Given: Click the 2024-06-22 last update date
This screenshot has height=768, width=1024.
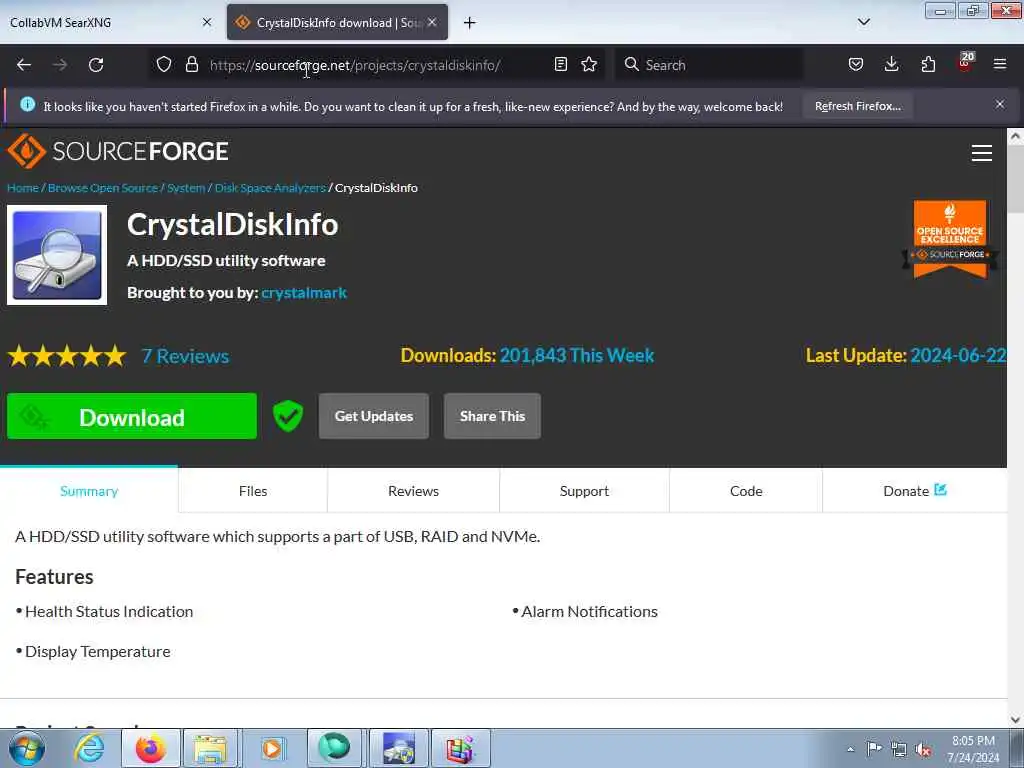Looking at the screenshot, I should pos(958,355).
